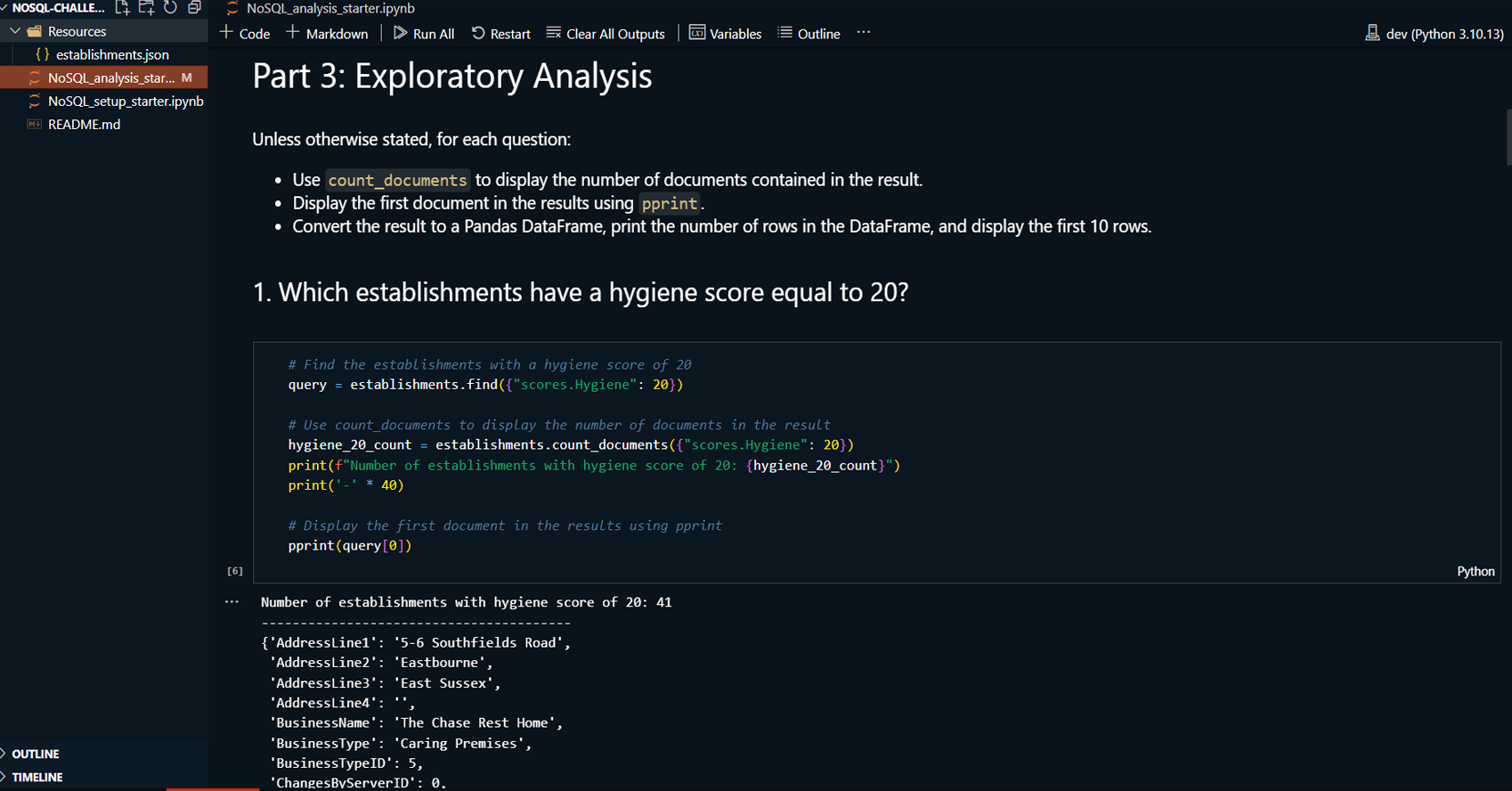
Task: Expand the TIMELINE section
Action: pos(37,777)
